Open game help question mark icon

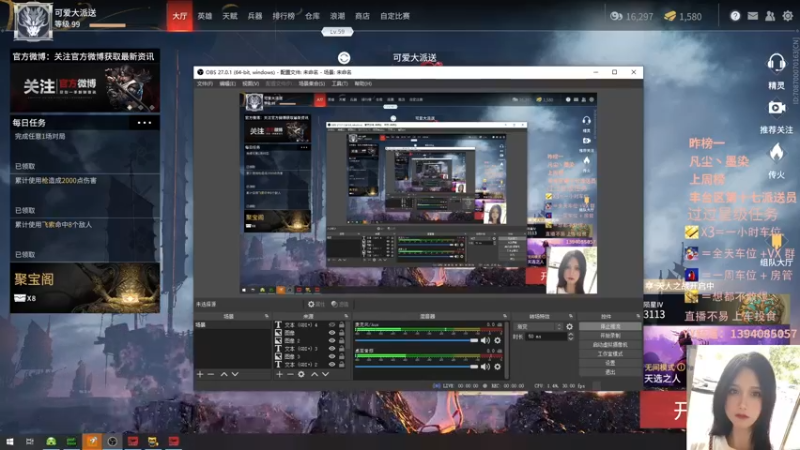point(735,16)
